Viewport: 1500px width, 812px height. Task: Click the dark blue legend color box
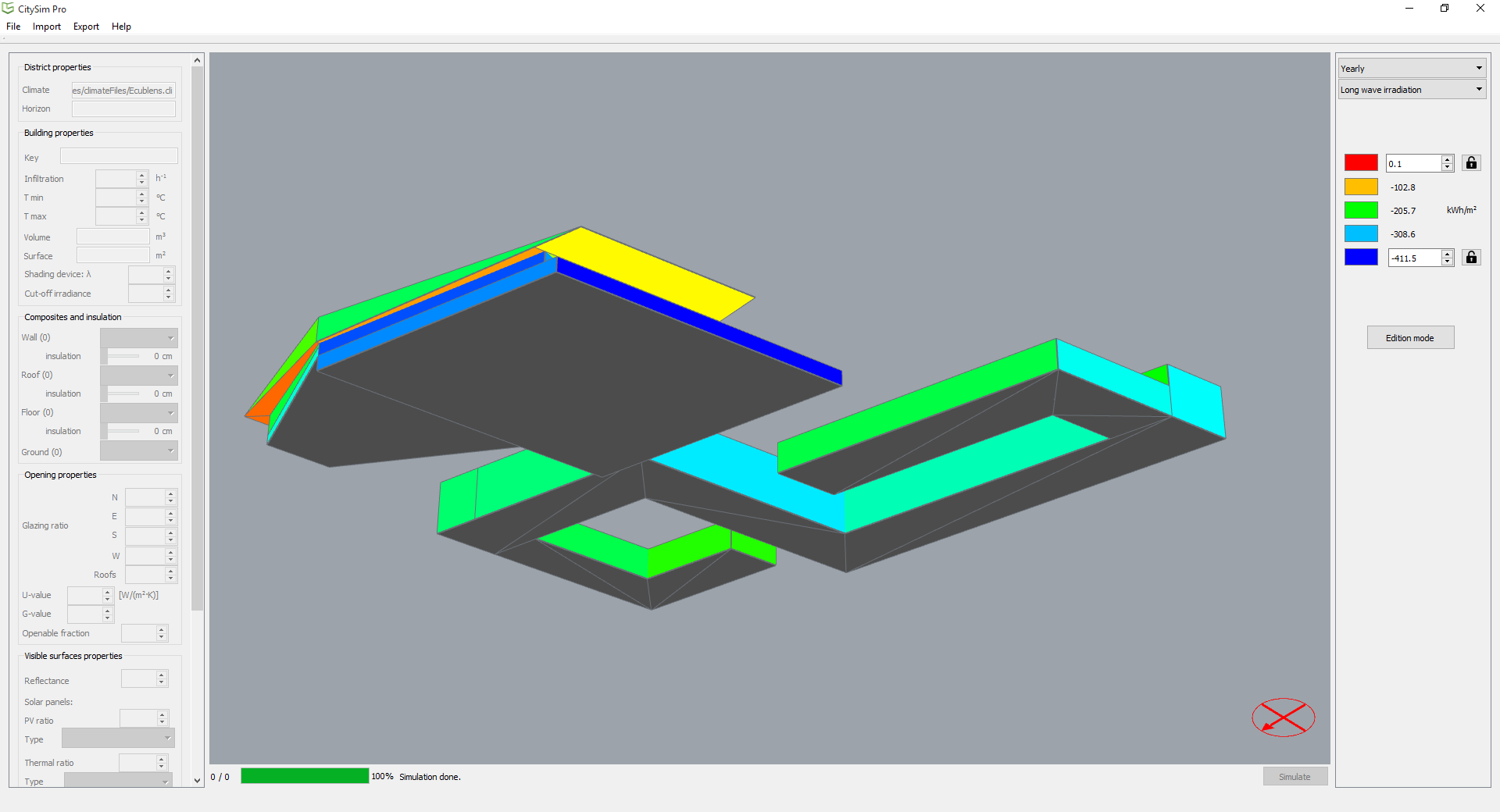pyautogui.click(x=1360, y=258)
